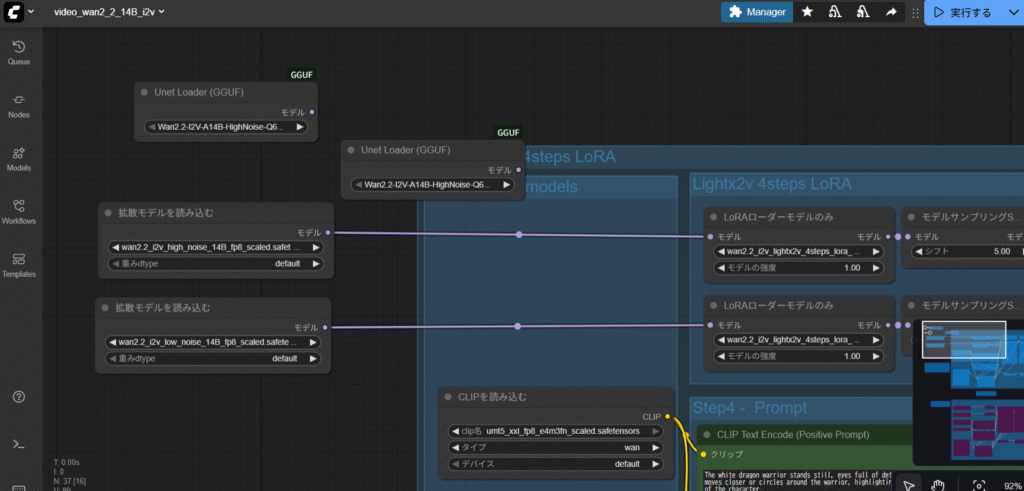Viewport: 1024px width, 491px height.
Task: Select the Step4 - Prompt group title
Action: coord(750,408)
